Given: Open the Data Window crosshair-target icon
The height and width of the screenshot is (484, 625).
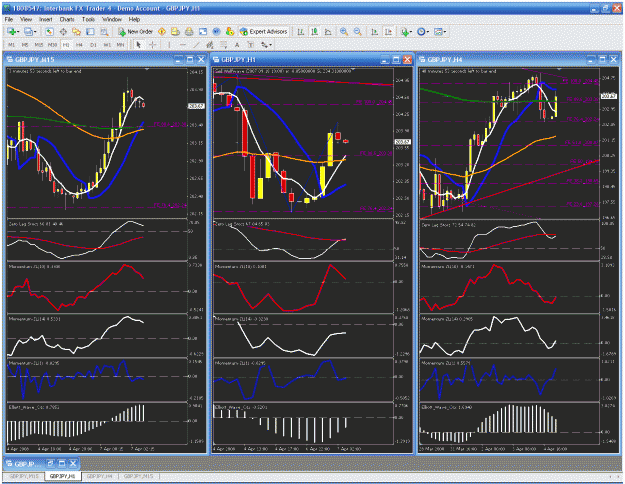Looking at the screenshot, I should tap(63, 31).
